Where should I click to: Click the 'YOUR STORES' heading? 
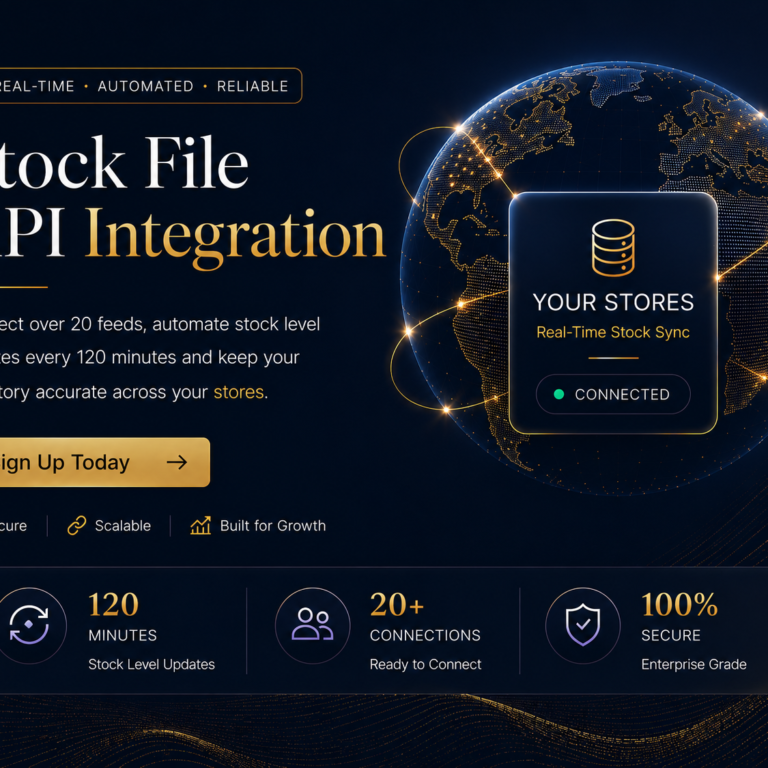pyautogui.click(x=613, y=302)
